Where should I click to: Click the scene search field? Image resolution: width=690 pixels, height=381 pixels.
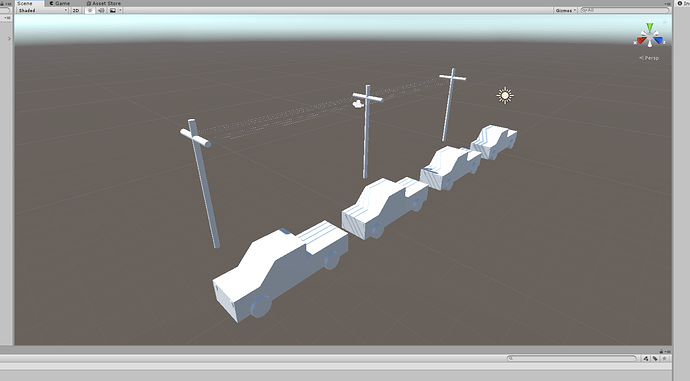[625, 10]
